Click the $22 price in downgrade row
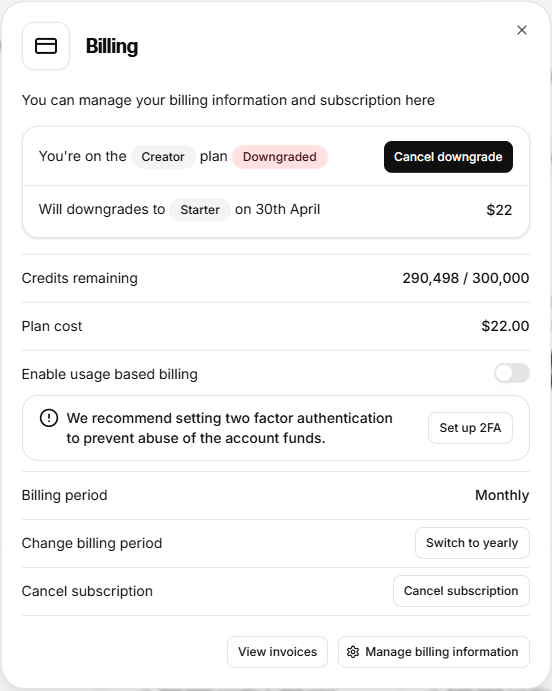Screen dimensions: 552x691 (499, 210)
